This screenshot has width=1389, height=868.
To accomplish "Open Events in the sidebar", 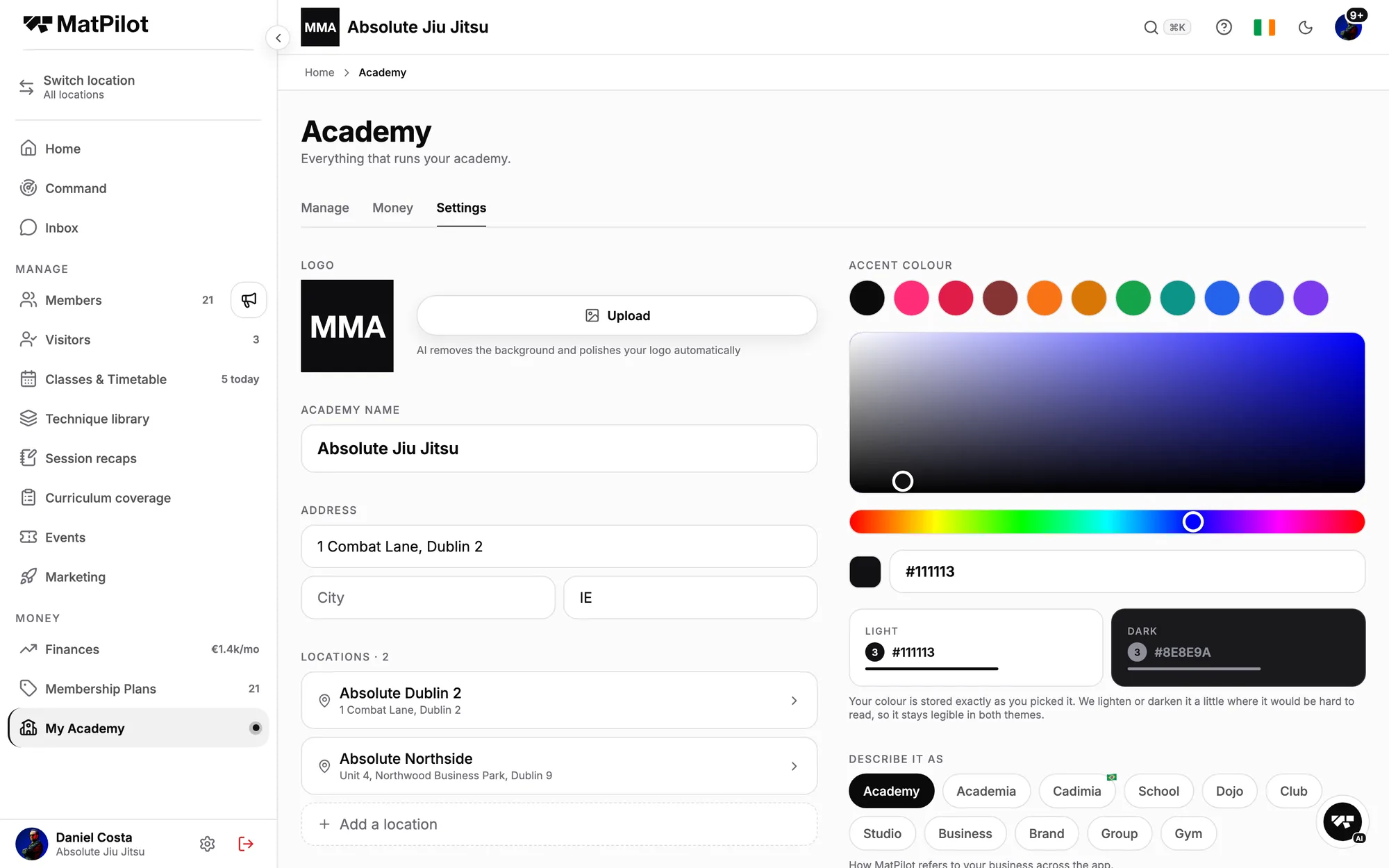I will click(x=138, y=537).
